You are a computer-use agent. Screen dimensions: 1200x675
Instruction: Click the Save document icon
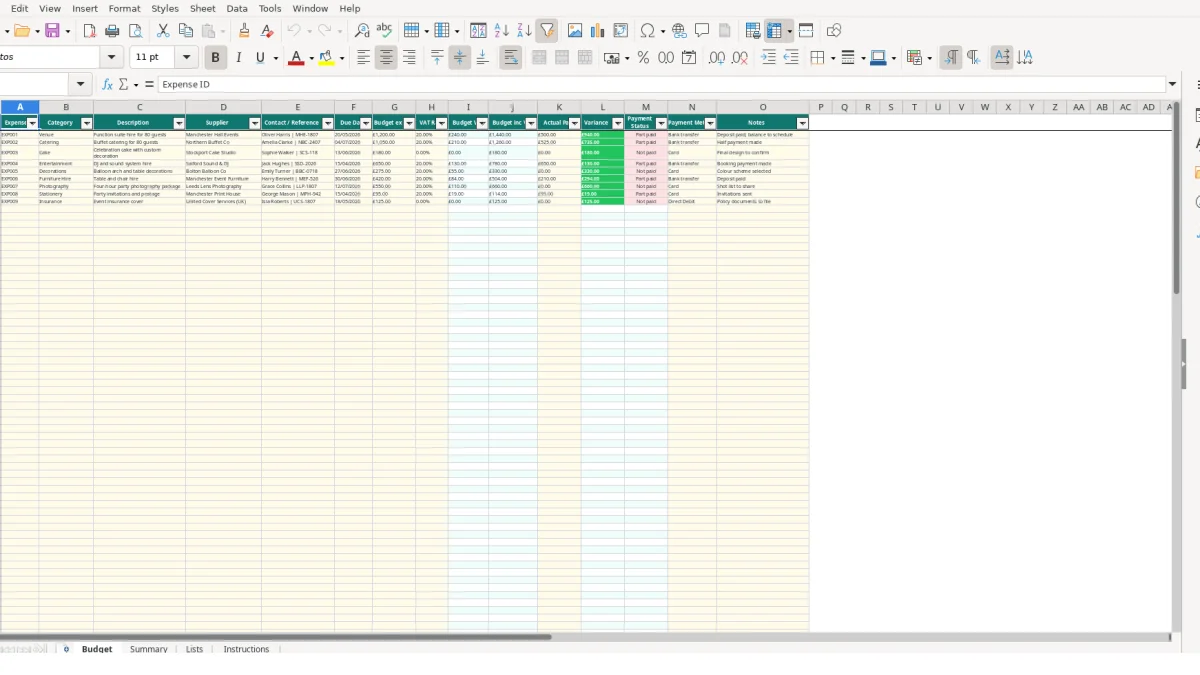coord(52,31)
